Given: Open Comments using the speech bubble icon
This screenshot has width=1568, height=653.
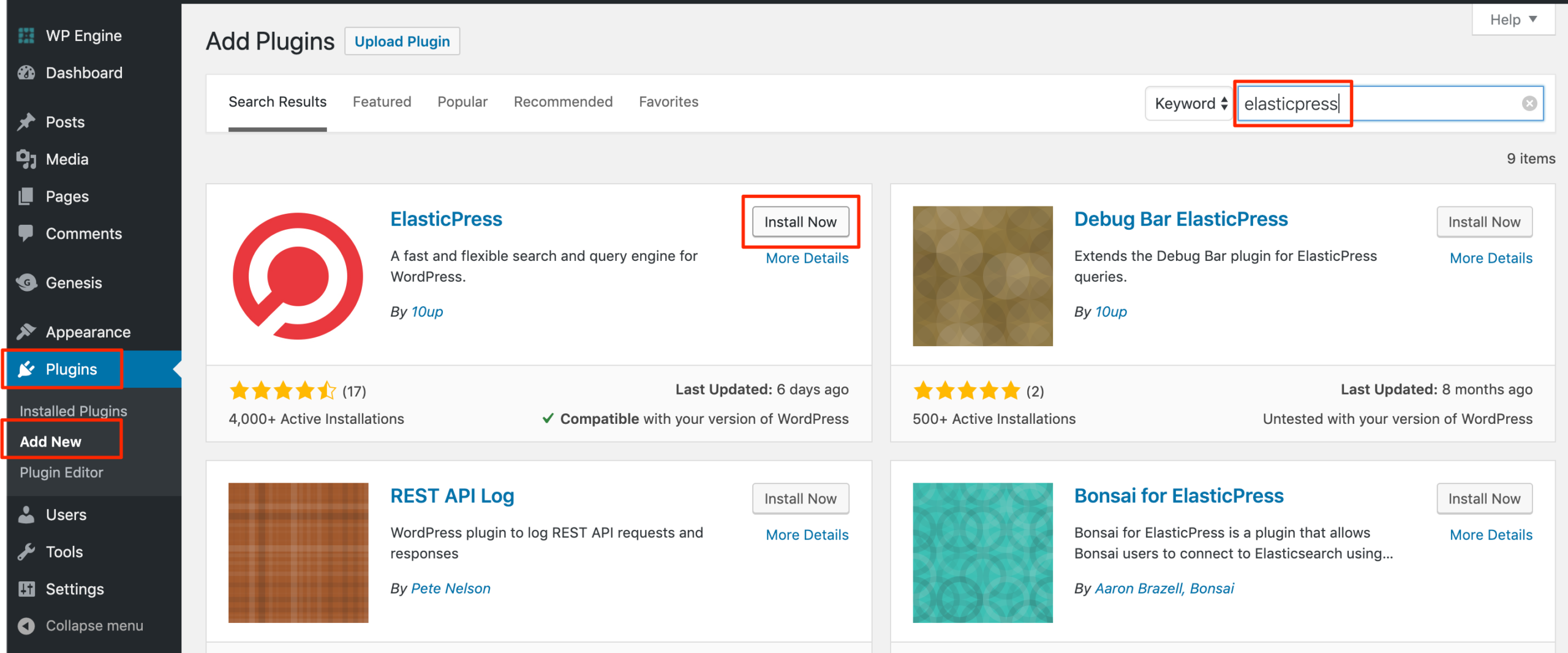Looking at the screenshot, I should [x=26, y=233].
